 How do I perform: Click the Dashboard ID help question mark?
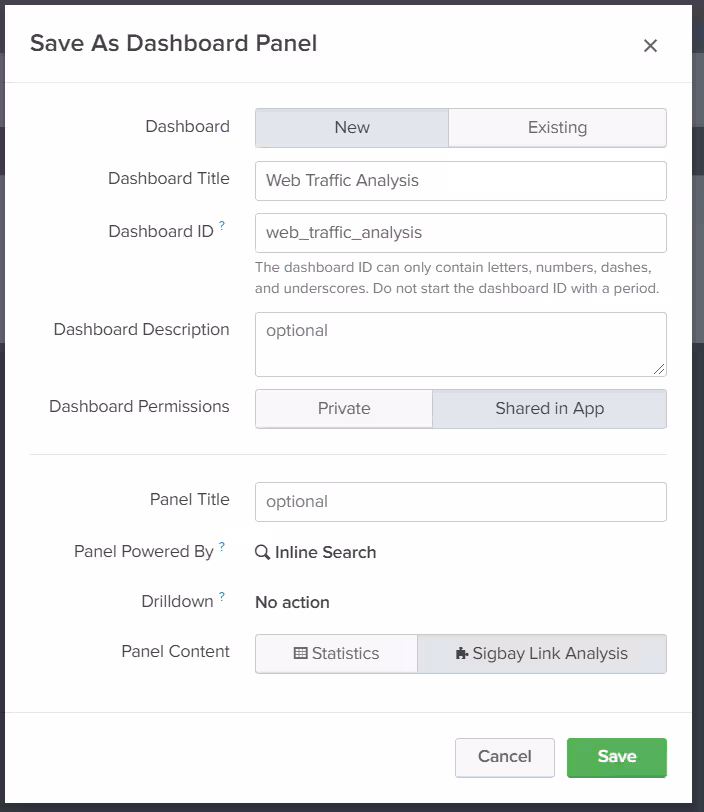tap(222, 227)
